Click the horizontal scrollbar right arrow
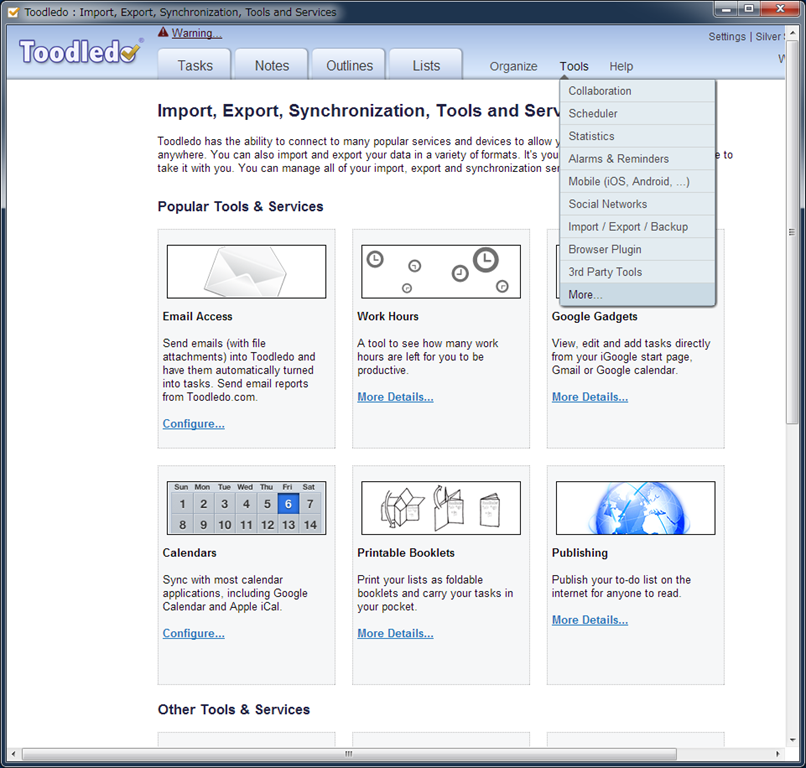 coord(777,754)
